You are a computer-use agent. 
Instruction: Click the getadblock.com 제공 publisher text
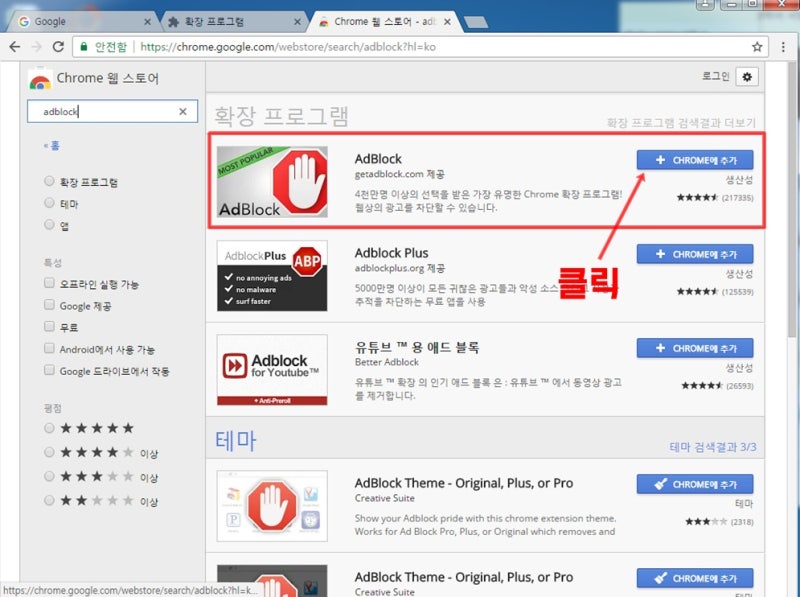click(x=399, y=174)
